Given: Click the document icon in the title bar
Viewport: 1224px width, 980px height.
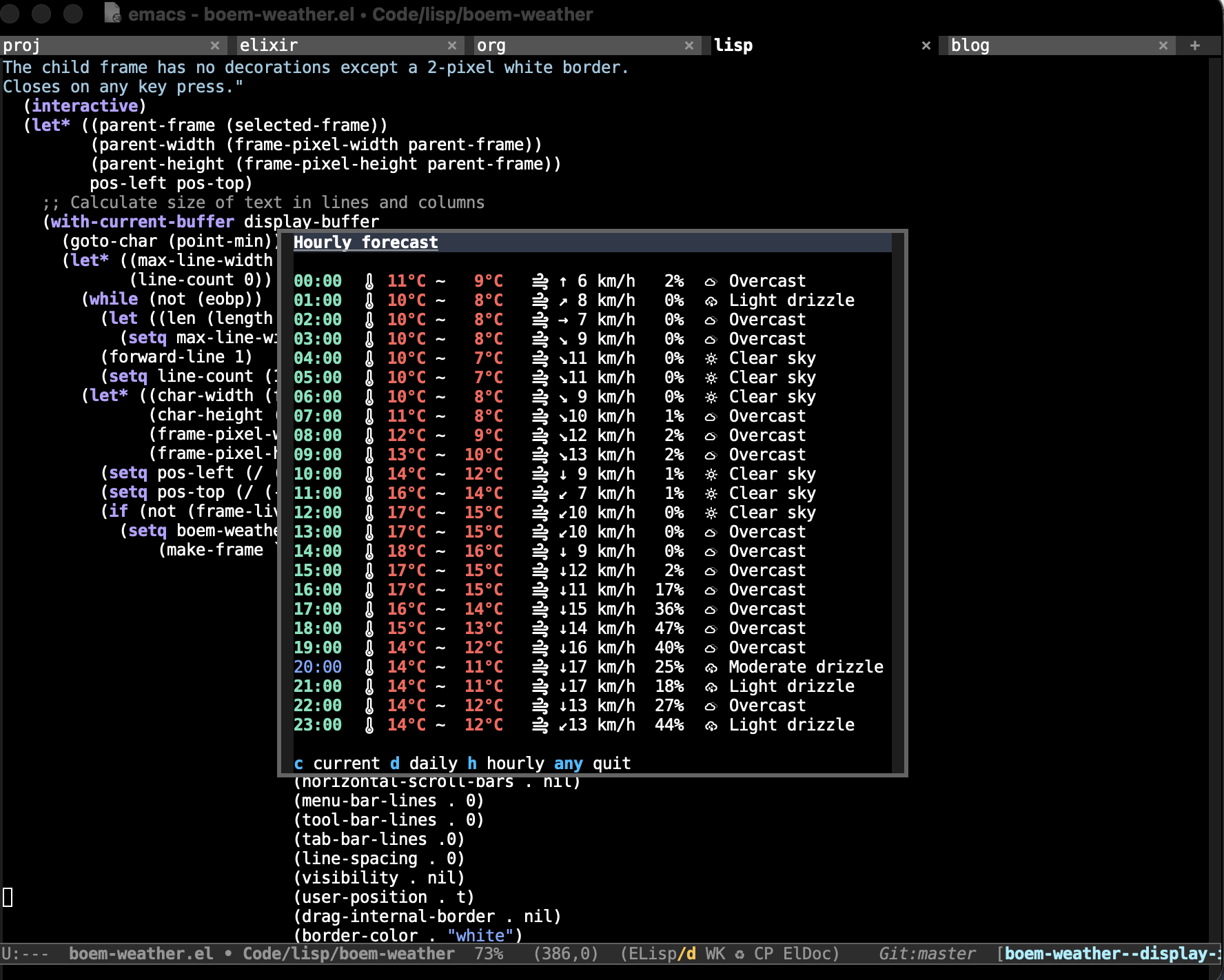Looking at the screenshot, I should 112,13.
